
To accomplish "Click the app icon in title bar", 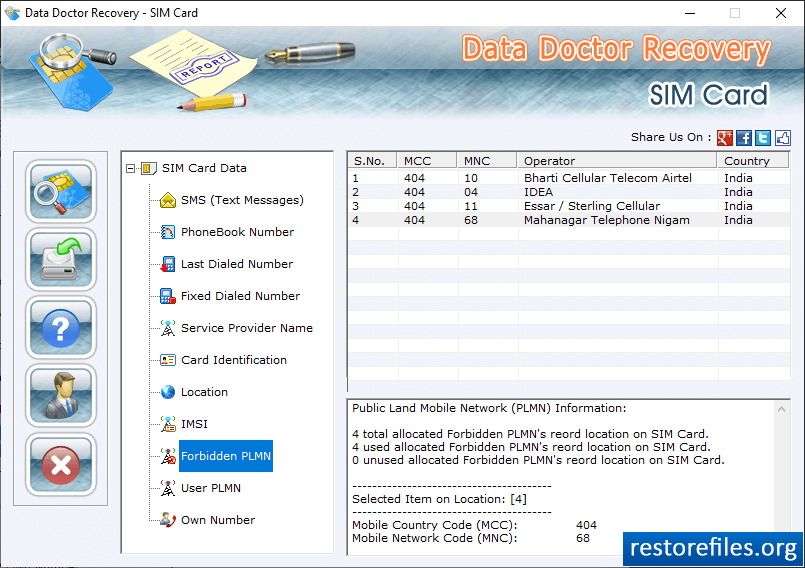I will coord(12,13).
